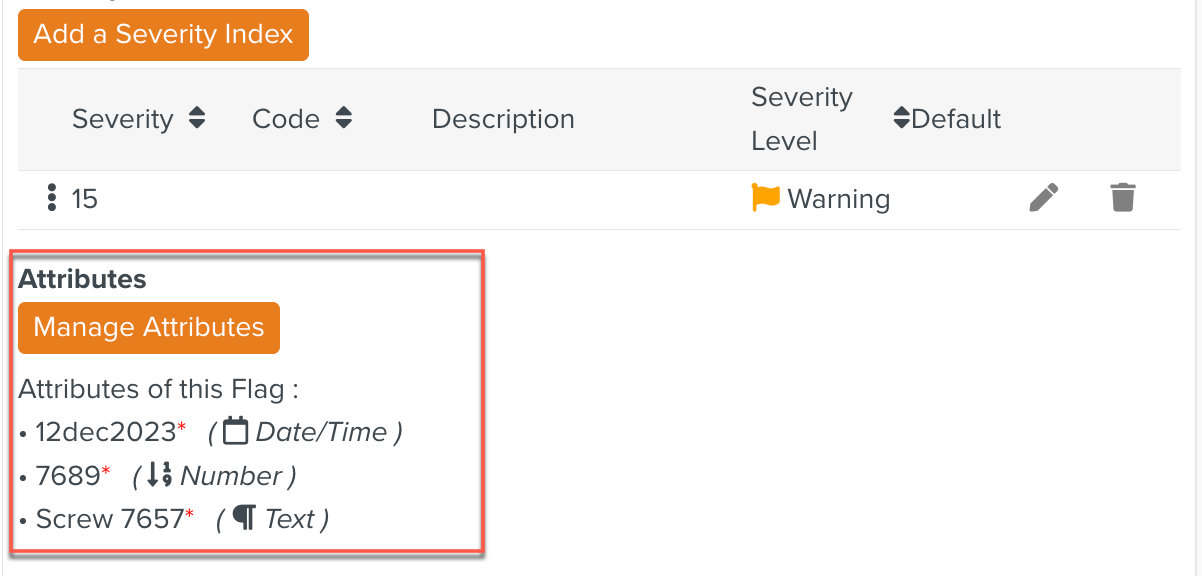Click the Description column header
This screenshot has height=576, width=1202.
pyautogui.click(x=503, y=119)
